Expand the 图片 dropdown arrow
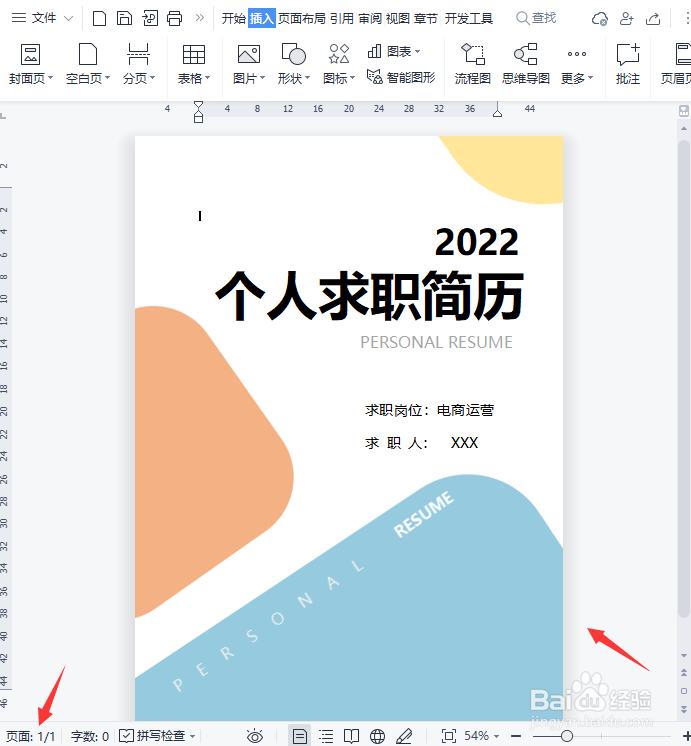The width and height of the screenshot is (691, 746). click(x=262, y=78)
